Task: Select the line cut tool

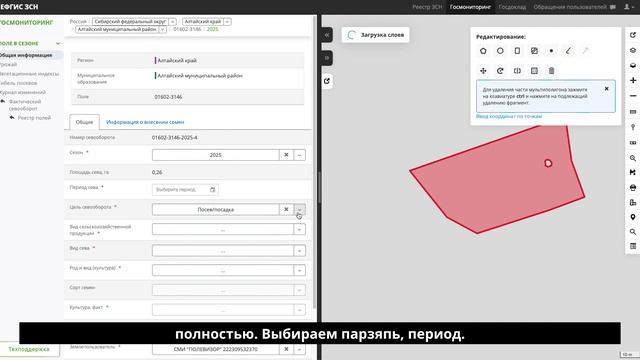Action: click(568, 51)
